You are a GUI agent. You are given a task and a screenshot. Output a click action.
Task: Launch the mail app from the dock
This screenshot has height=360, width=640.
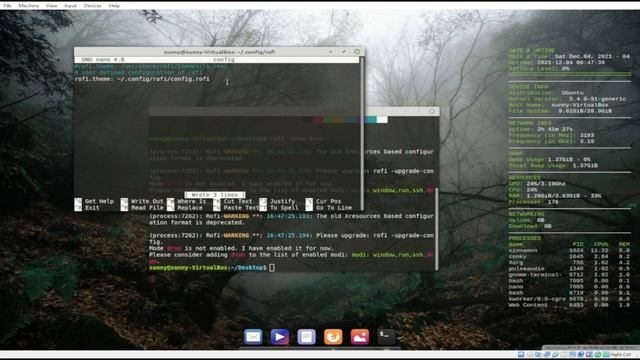point(253,337)
